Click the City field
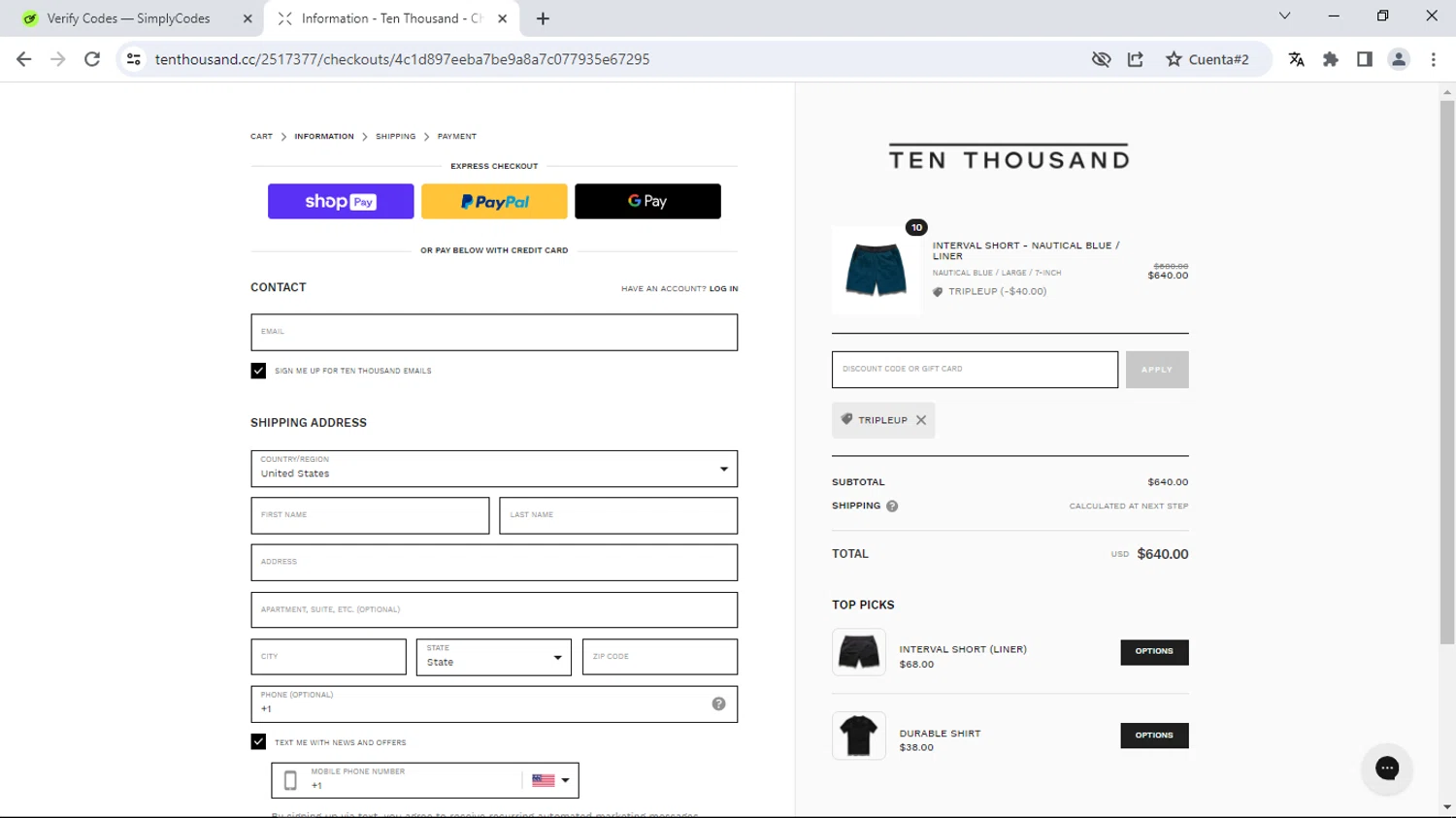 point(328,657)
